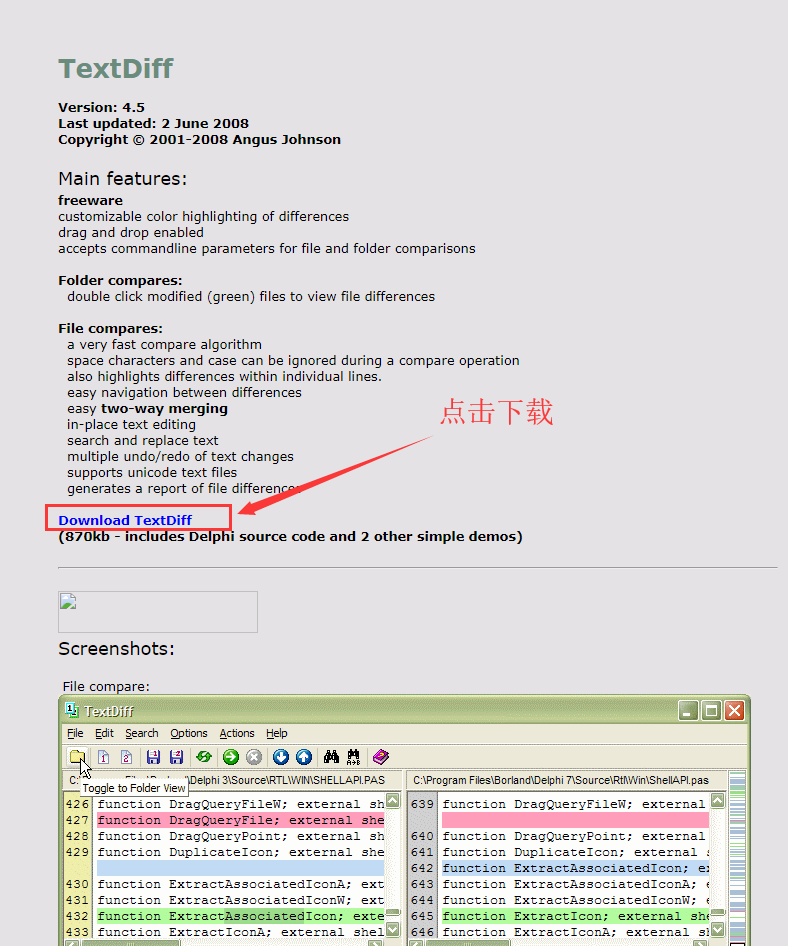Click the left pane scroll-down arrow
Viewport: 788px width, 946px height.
(393, 930)
